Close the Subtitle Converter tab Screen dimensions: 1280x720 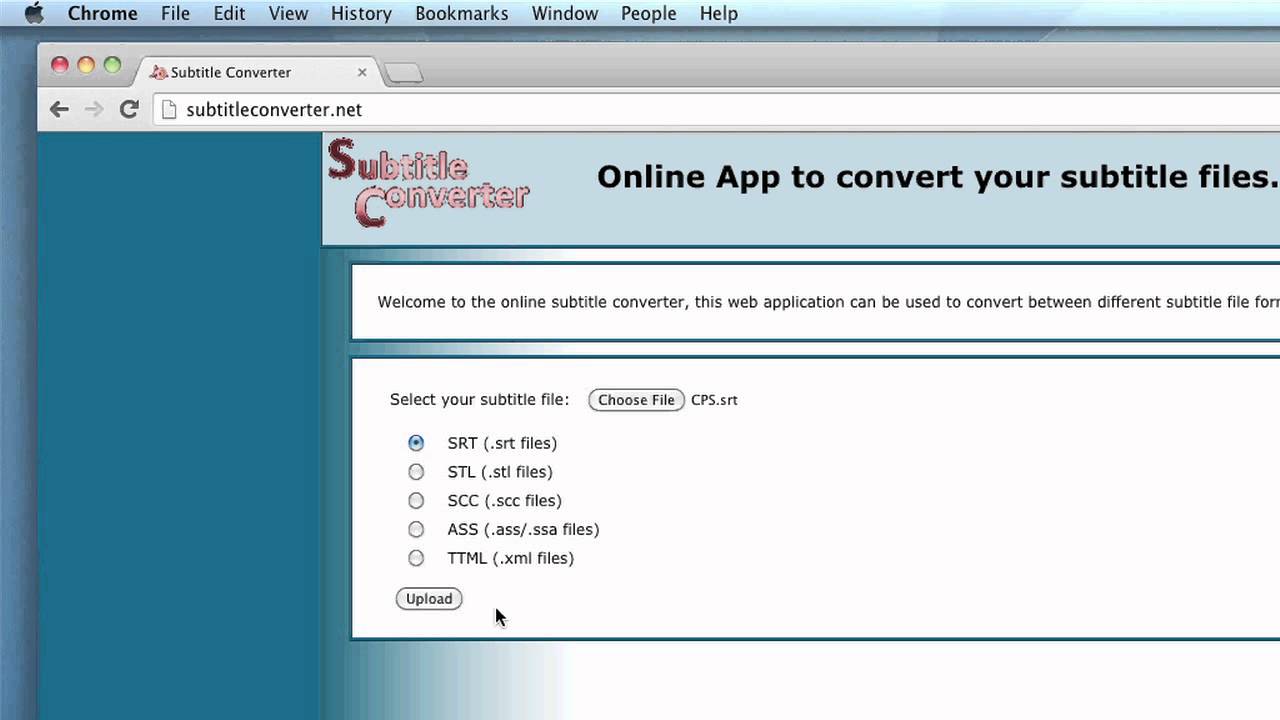click(x=362, y=72)
